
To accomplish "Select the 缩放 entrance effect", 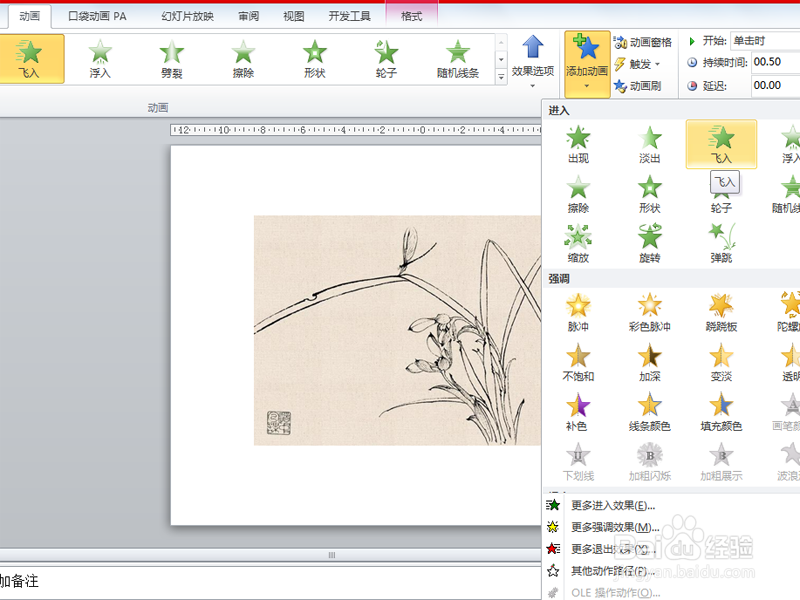I will [x=578, y=244].
